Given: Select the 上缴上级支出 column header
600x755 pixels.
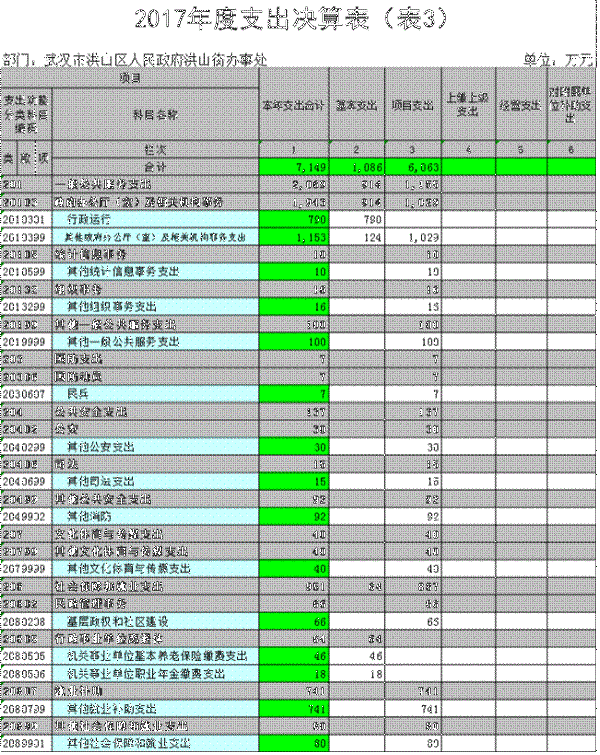Looking at the screenshot, I should [x=467, y=106].
